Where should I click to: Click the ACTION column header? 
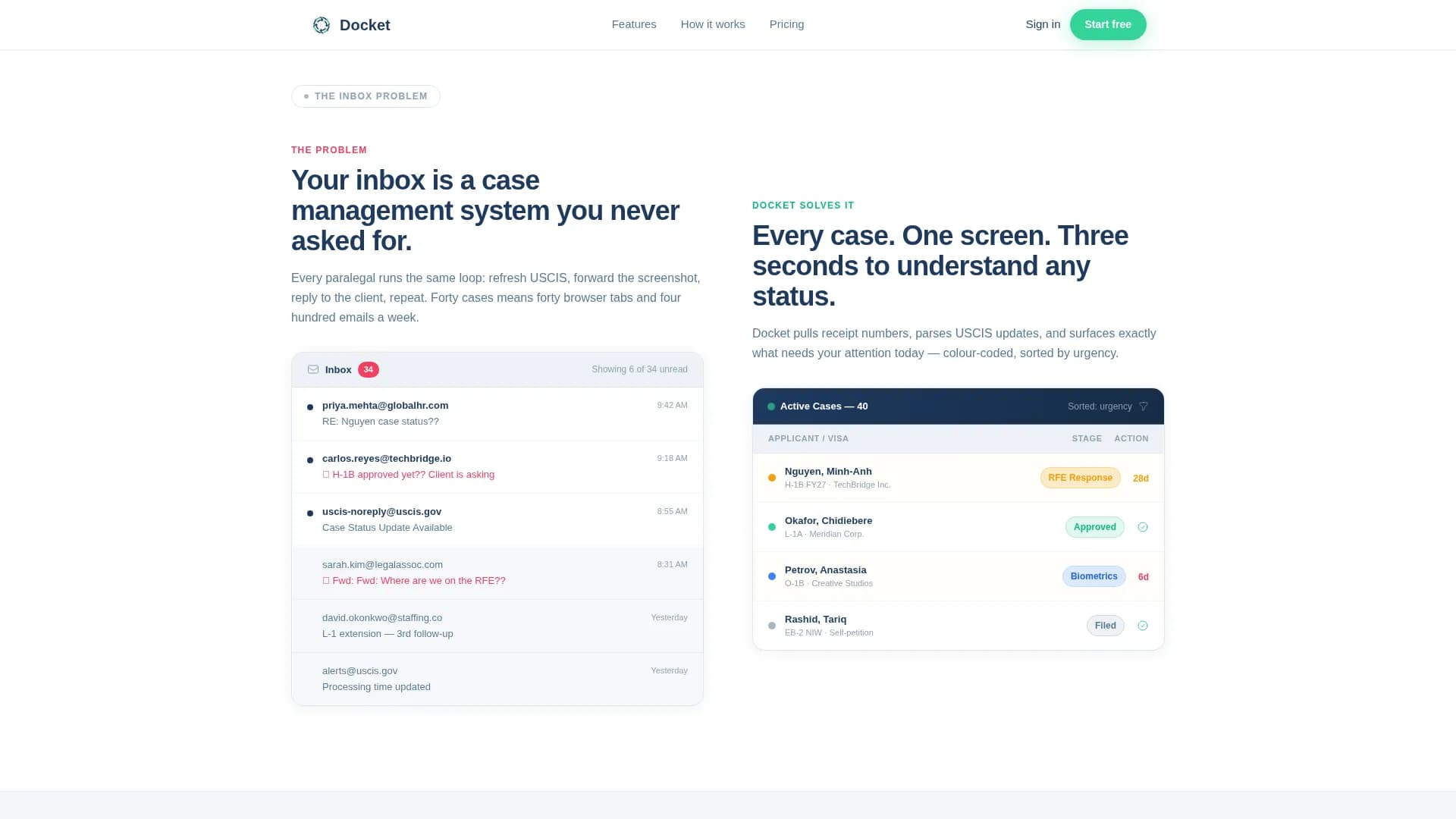[x=1131, y=438]
